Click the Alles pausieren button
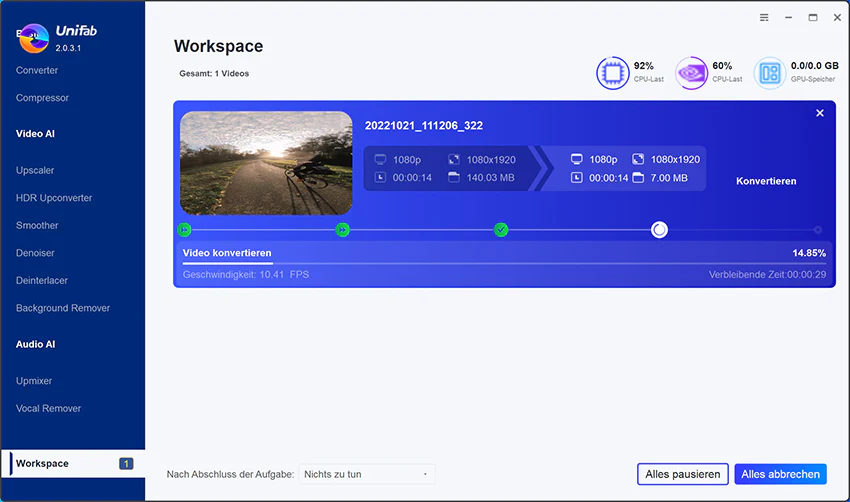This screenshot has width=850, height=502. pyautogui.click(x=682, y=474)
